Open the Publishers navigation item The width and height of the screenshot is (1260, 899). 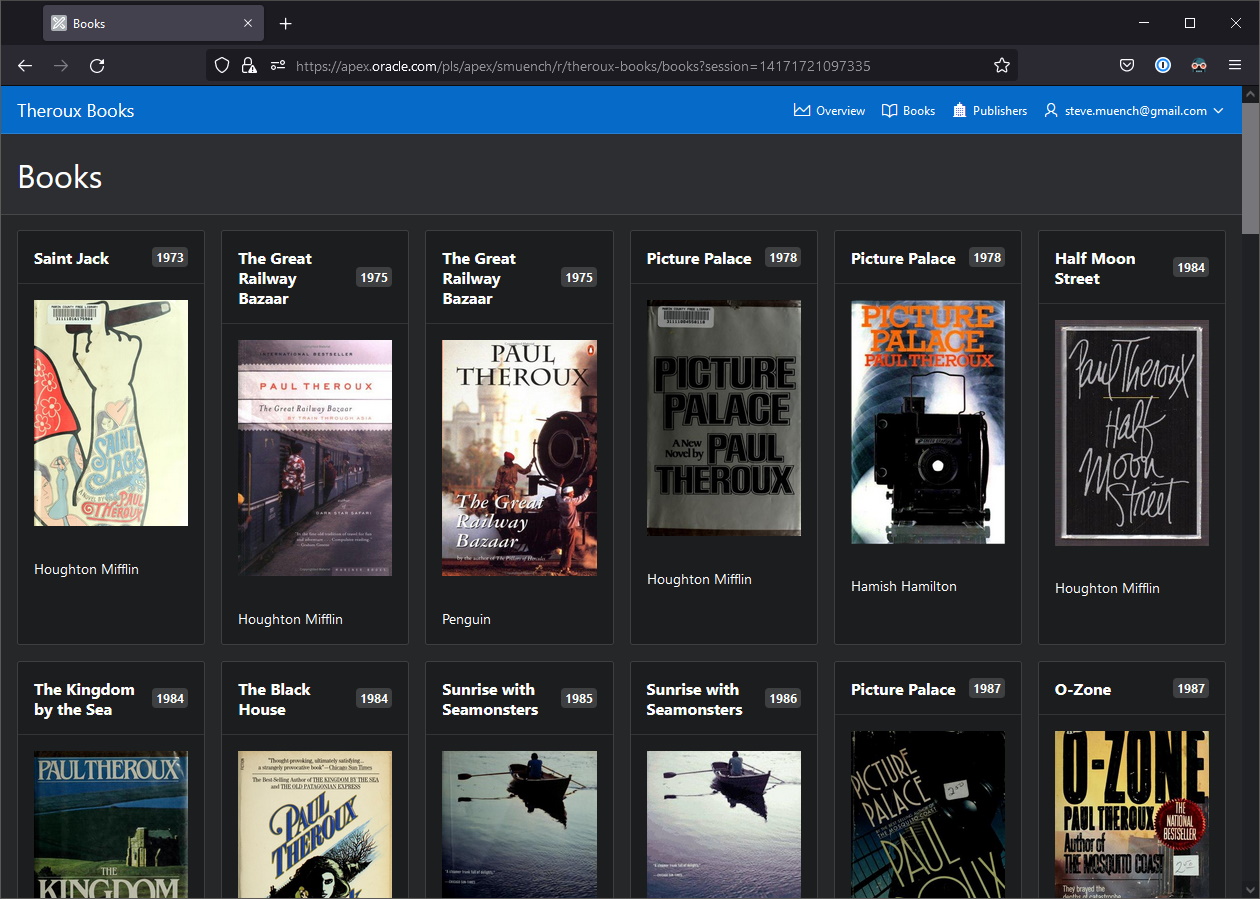[x=989, y=111]
